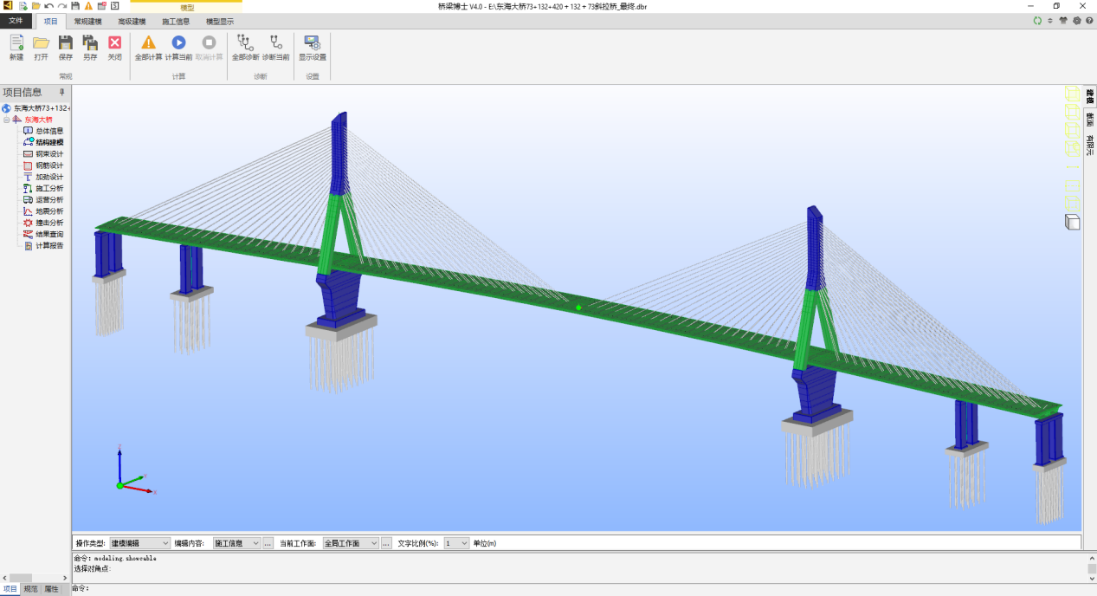Select the 项目 tab at bottom left
This screenshot has height=596, width=1097.
pyautogui.click(x=10, y=589)
